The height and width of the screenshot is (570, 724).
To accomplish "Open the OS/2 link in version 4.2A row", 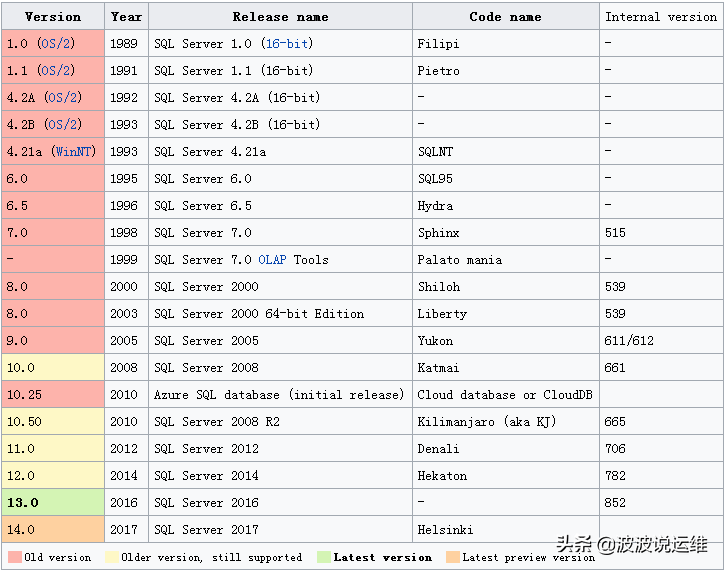I will [63, 97].
